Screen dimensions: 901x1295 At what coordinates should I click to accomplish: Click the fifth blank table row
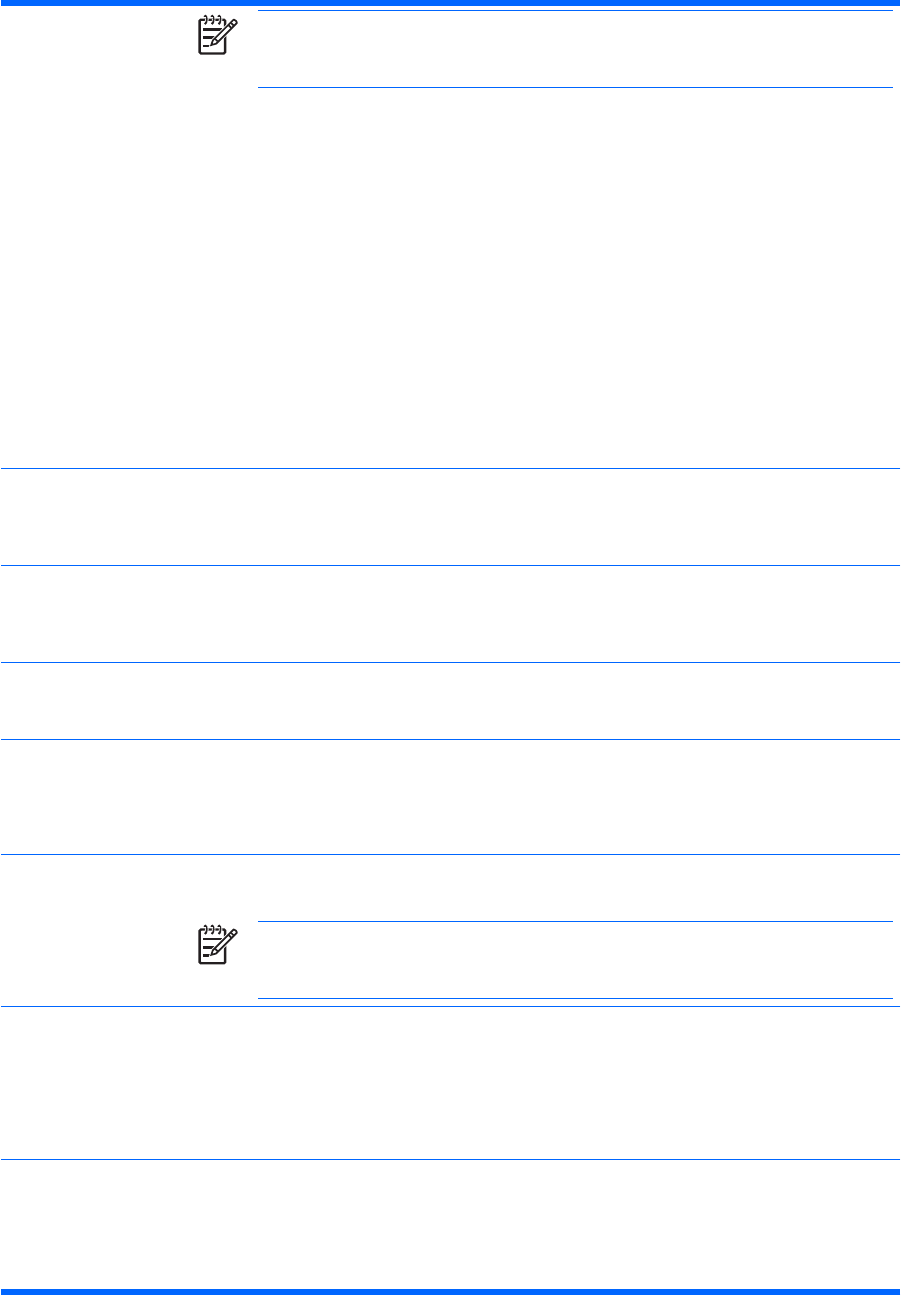450,796
